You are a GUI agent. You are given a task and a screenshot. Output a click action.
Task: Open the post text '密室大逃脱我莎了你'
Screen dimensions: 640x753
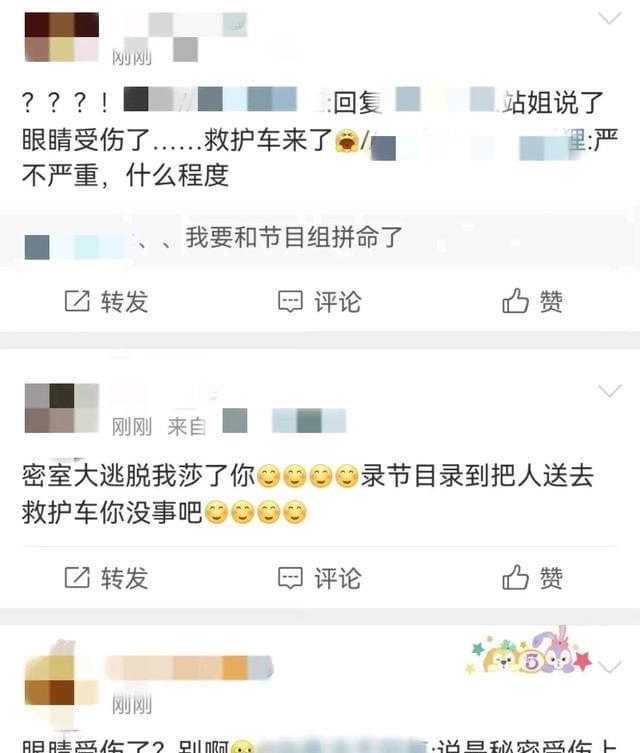point(138,476)
